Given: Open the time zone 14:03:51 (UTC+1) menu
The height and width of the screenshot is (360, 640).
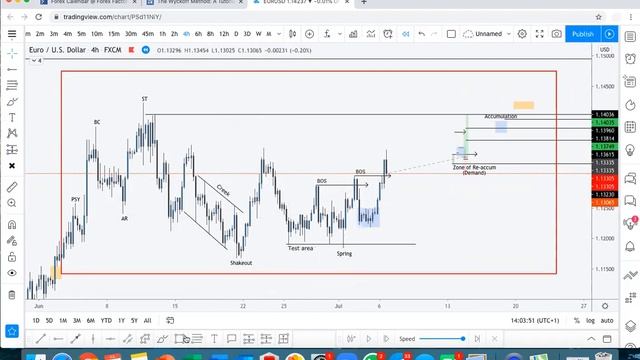Looking at the screenshot, I should [535, 321].
